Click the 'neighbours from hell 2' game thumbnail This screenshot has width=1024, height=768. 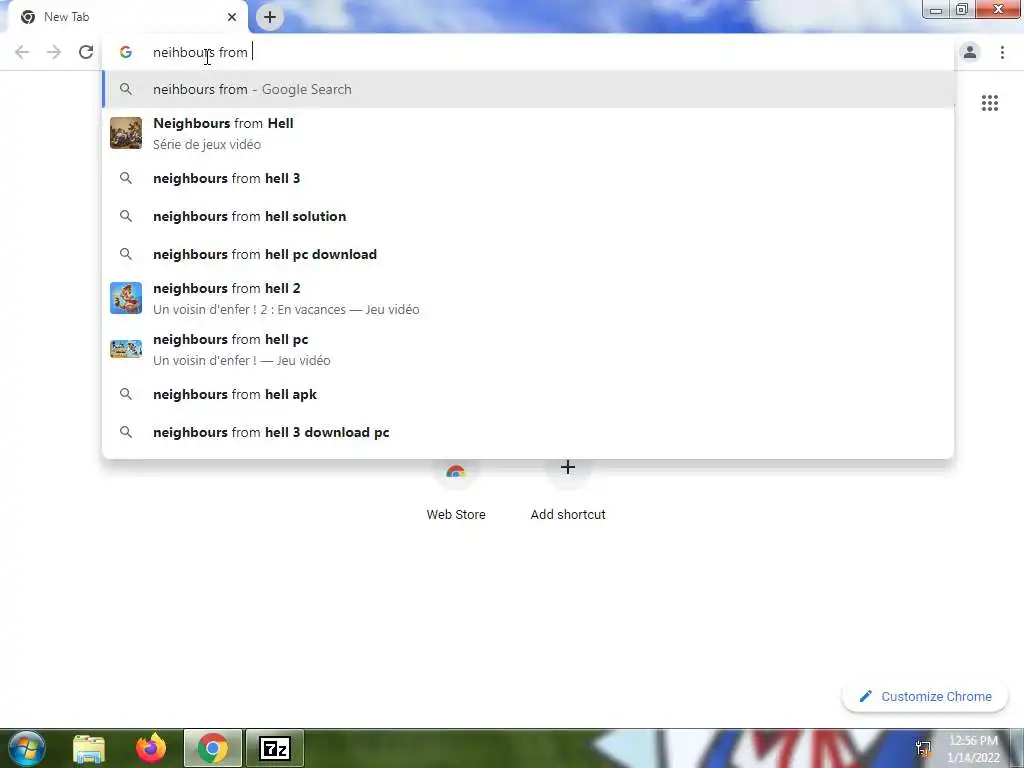click(x=126, y=298)
